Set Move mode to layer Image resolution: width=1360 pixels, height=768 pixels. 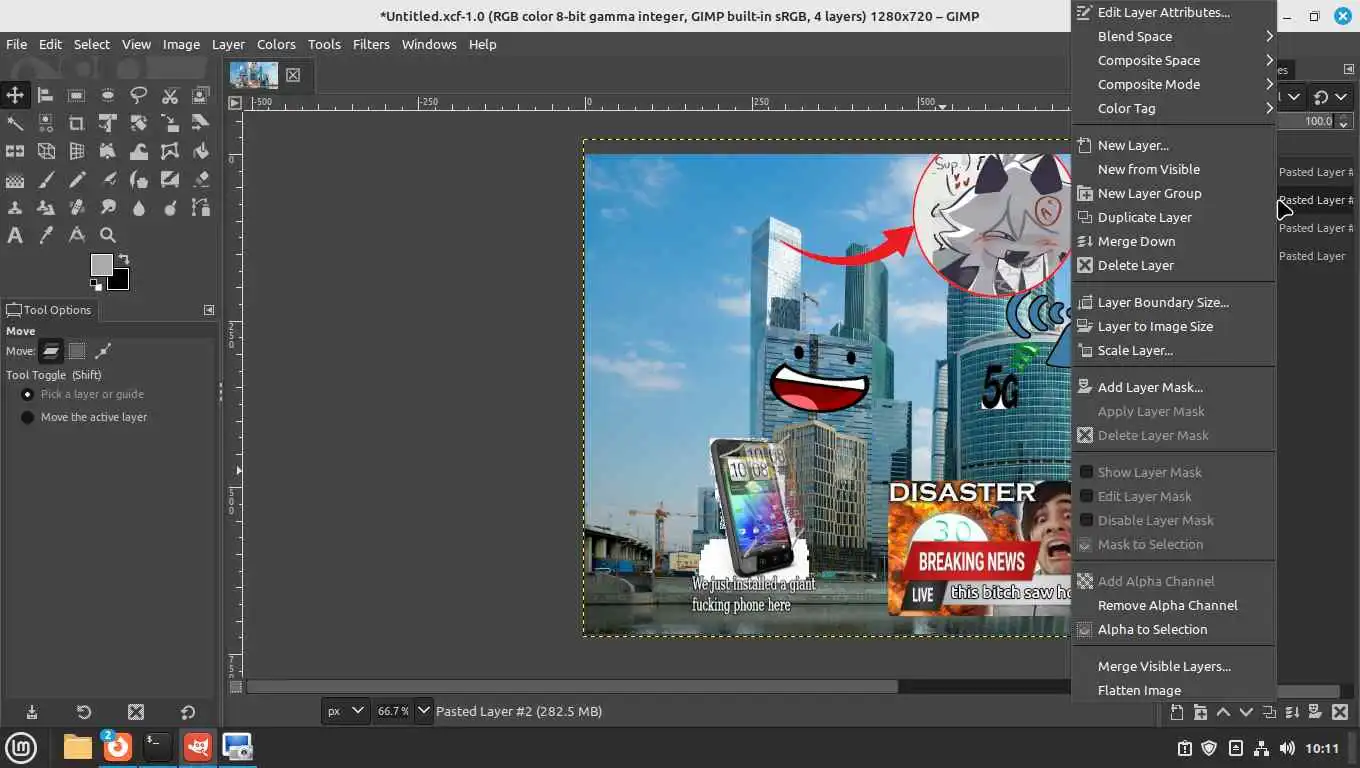[x=51, y=351]
